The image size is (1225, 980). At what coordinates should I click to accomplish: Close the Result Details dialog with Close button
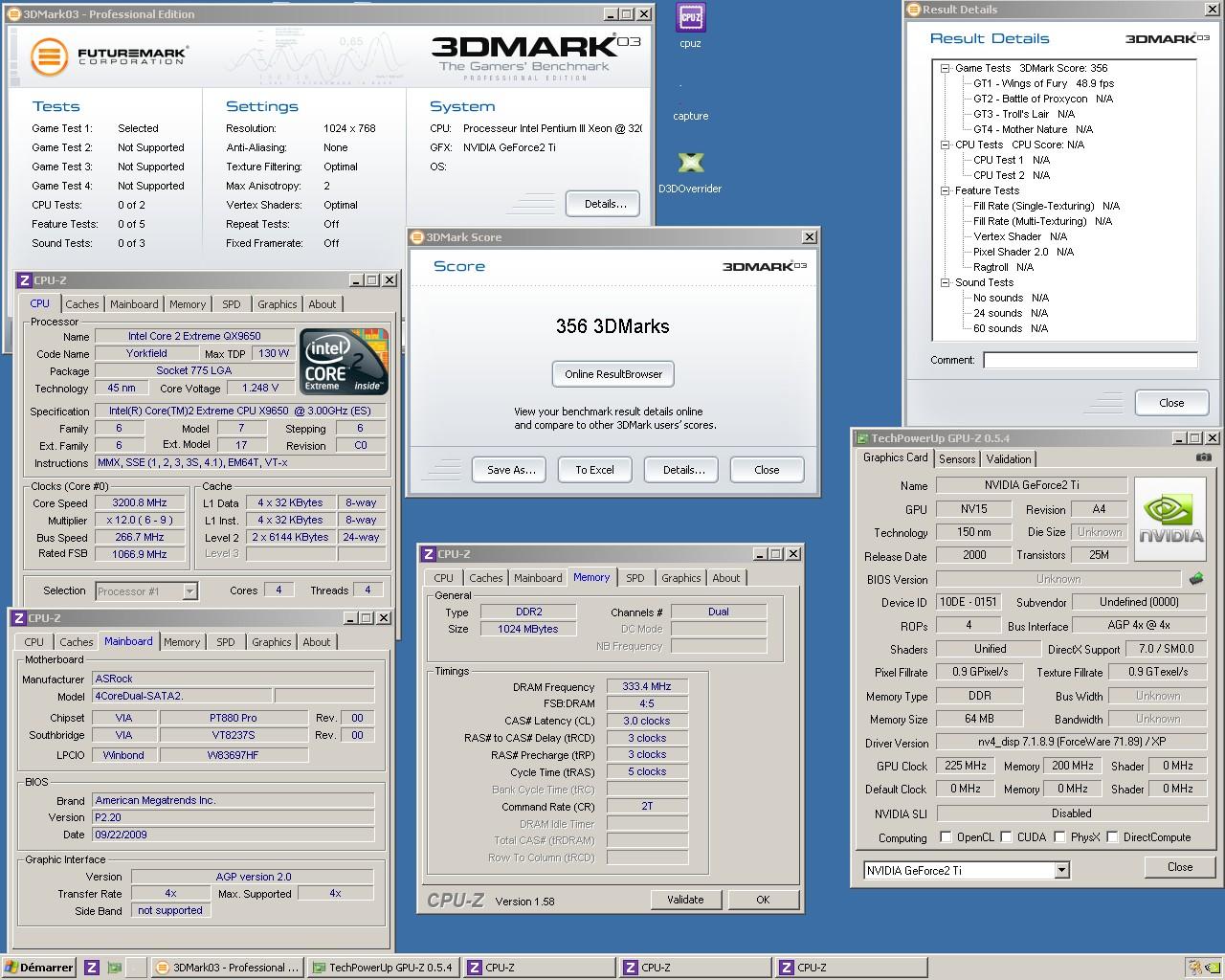[1171, 403]
